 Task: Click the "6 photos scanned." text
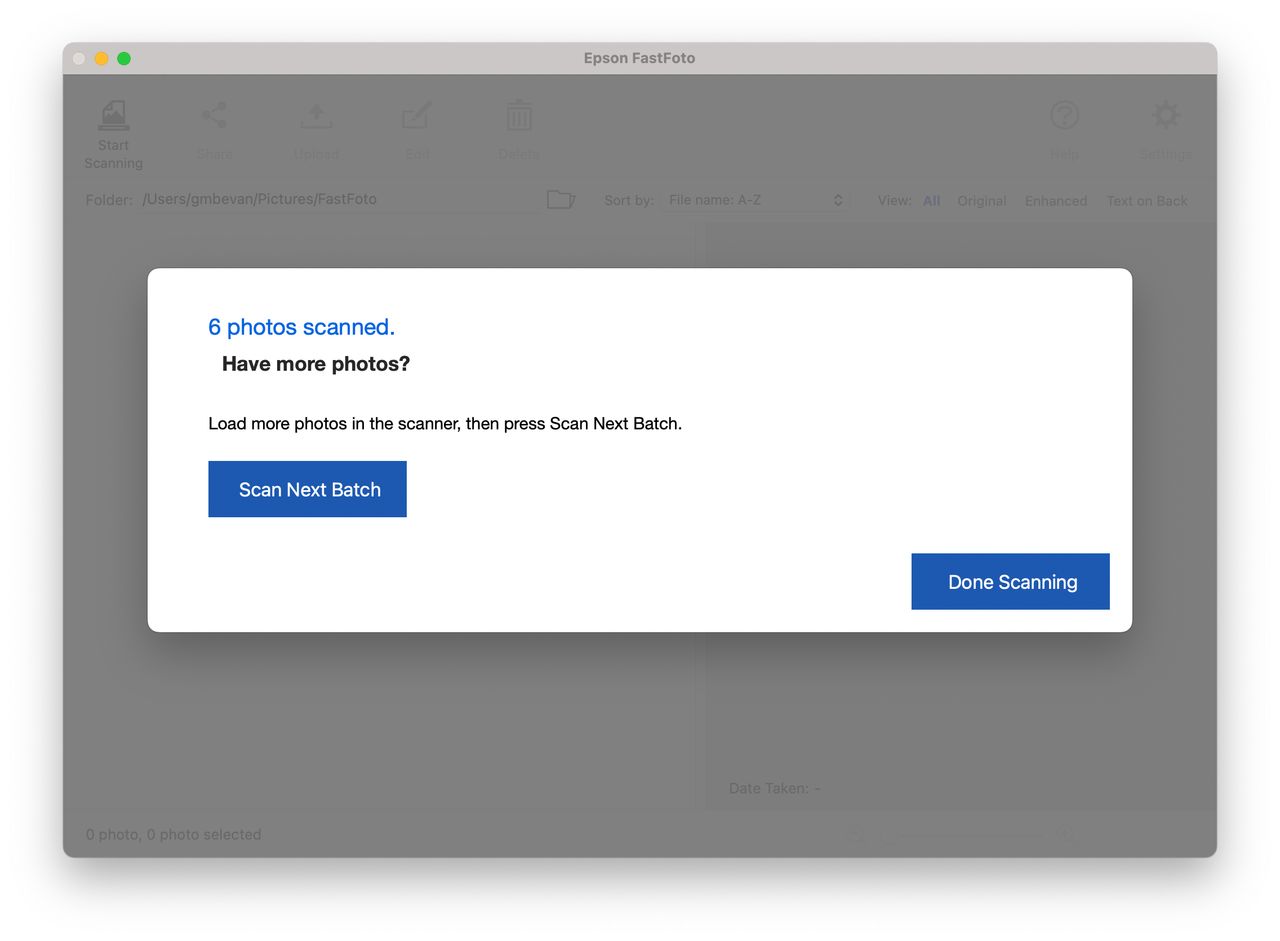coord(301,327)
